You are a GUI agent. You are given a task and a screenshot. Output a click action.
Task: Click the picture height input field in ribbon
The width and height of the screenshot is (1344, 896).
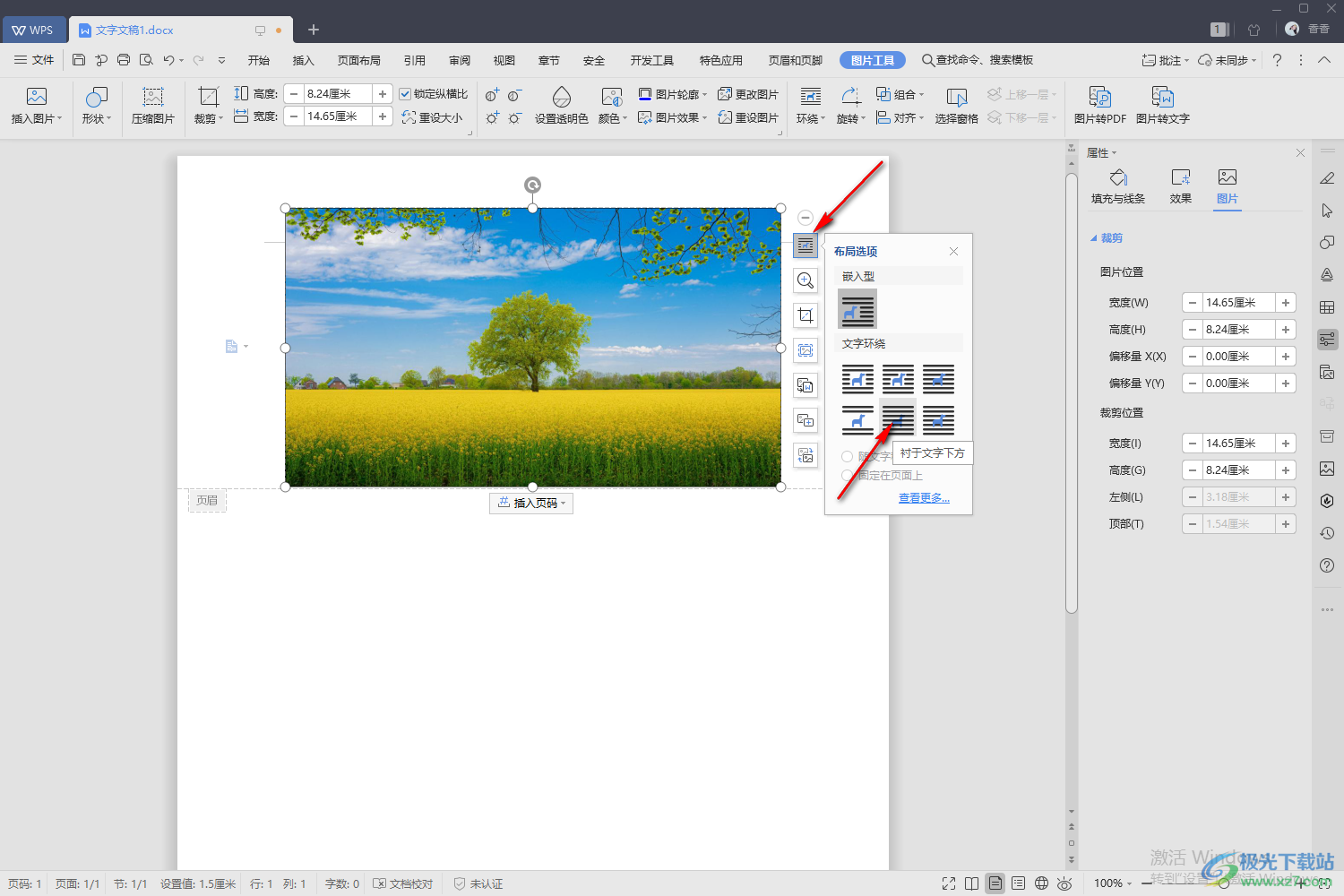337,93
